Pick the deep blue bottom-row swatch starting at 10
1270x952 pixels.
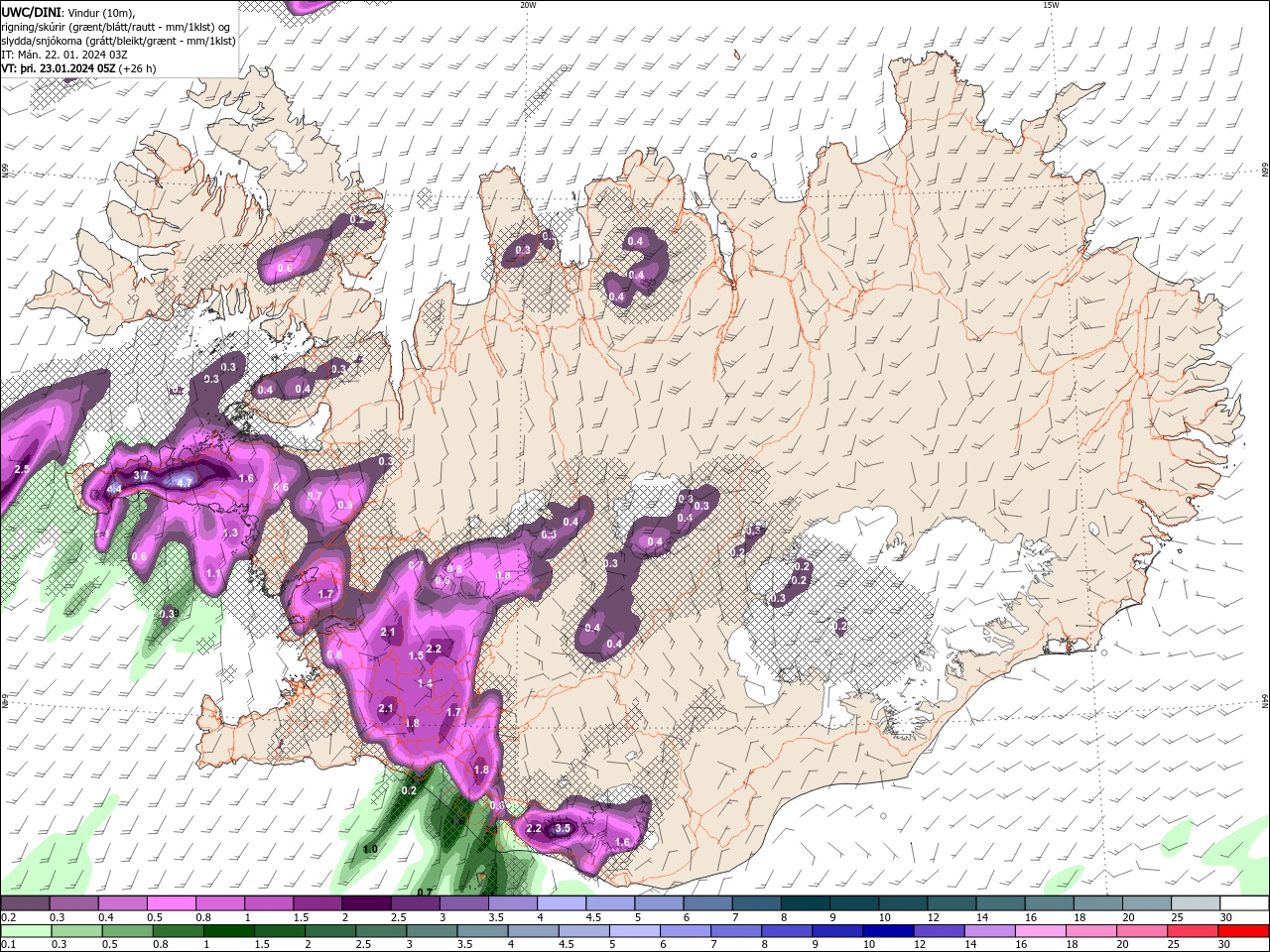click(888, 931)
